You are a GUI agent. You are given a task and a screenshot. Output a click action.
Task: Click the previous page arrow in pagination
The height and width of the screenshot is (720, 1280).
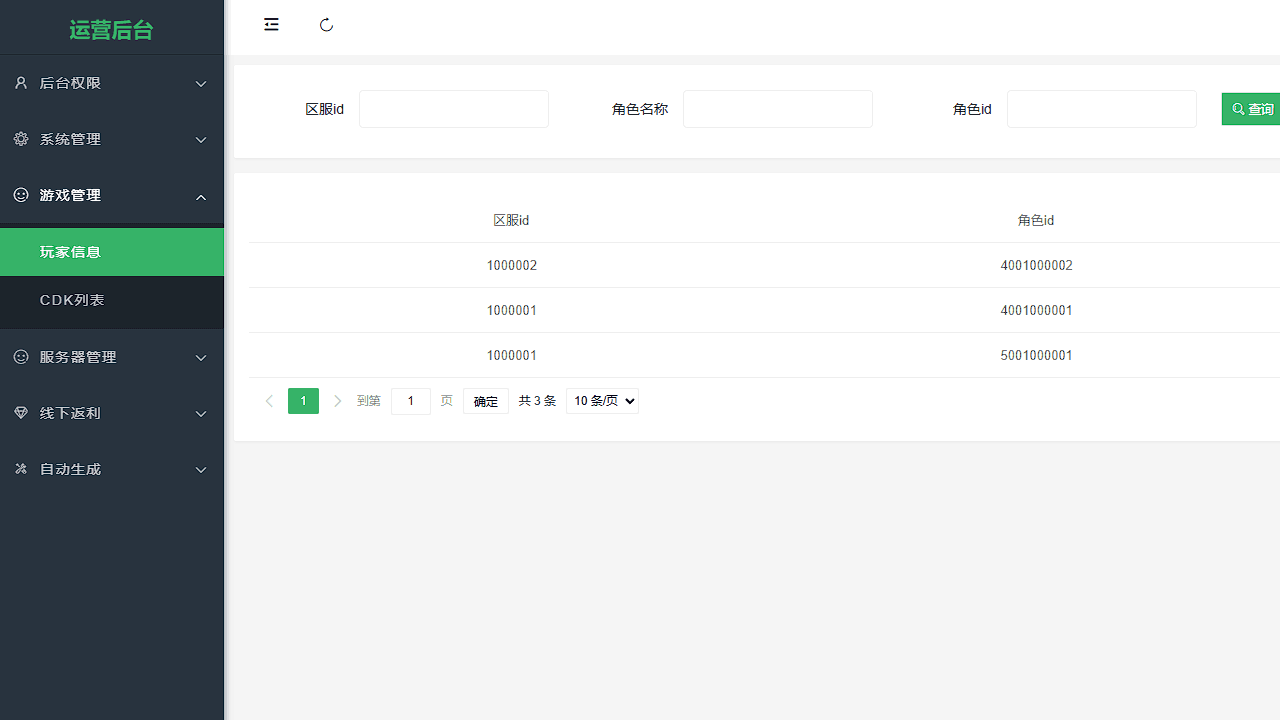(269, 400)
